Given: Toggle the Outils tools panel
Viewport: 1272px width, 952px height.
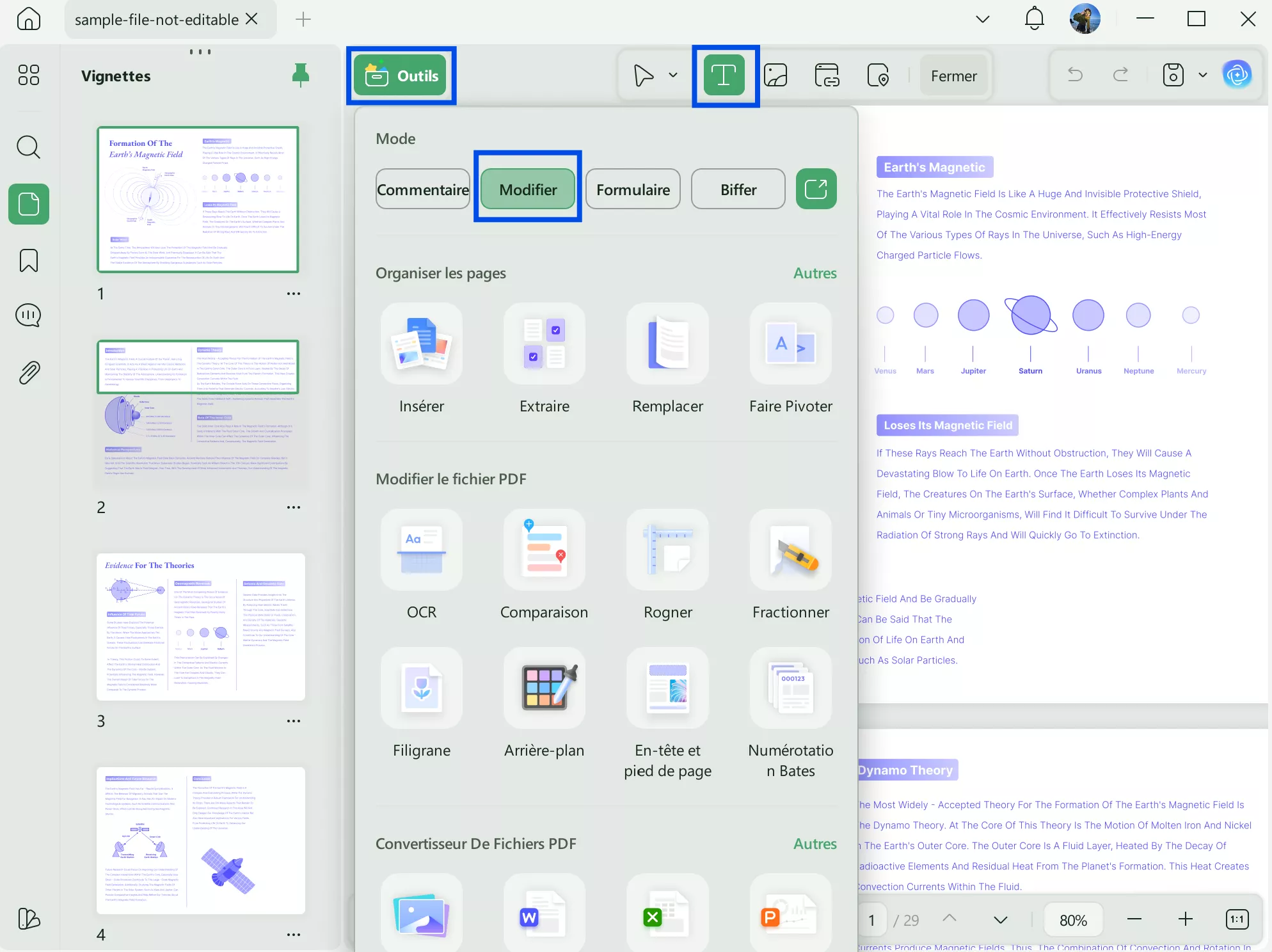Looking at the screenshot, I should click(x=401, y=75).
